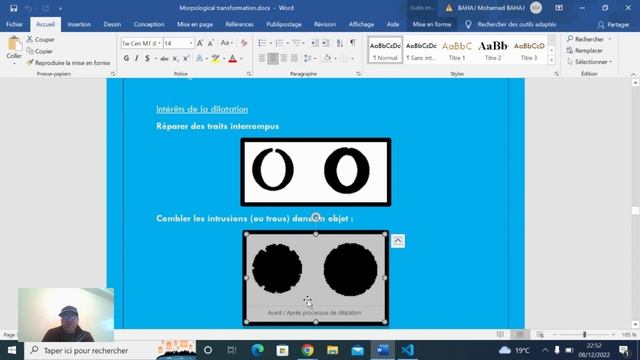Switch to Dessin tab

112,24
